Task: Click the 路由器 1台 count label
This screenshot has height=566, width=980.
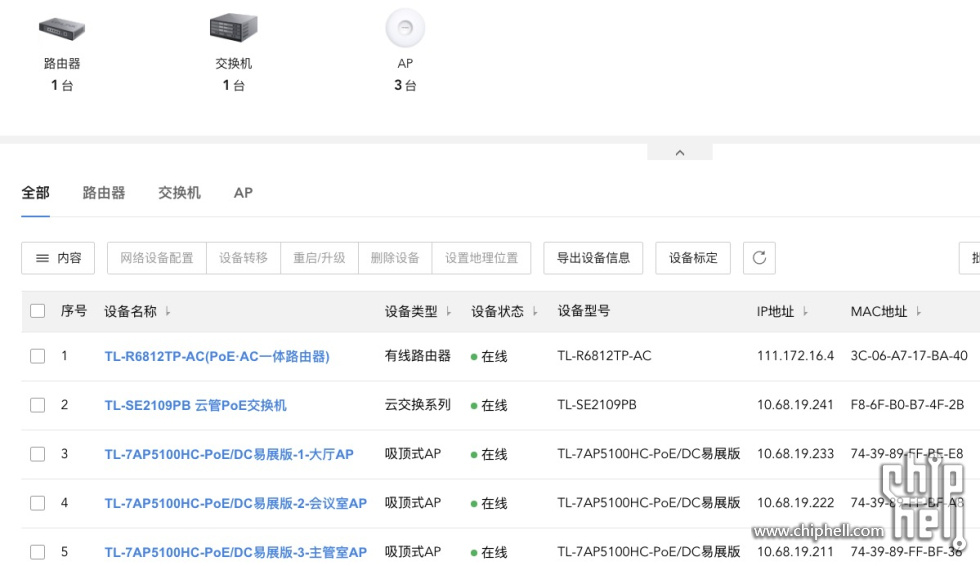Action: pyautogui.click(x=62, y=74)
